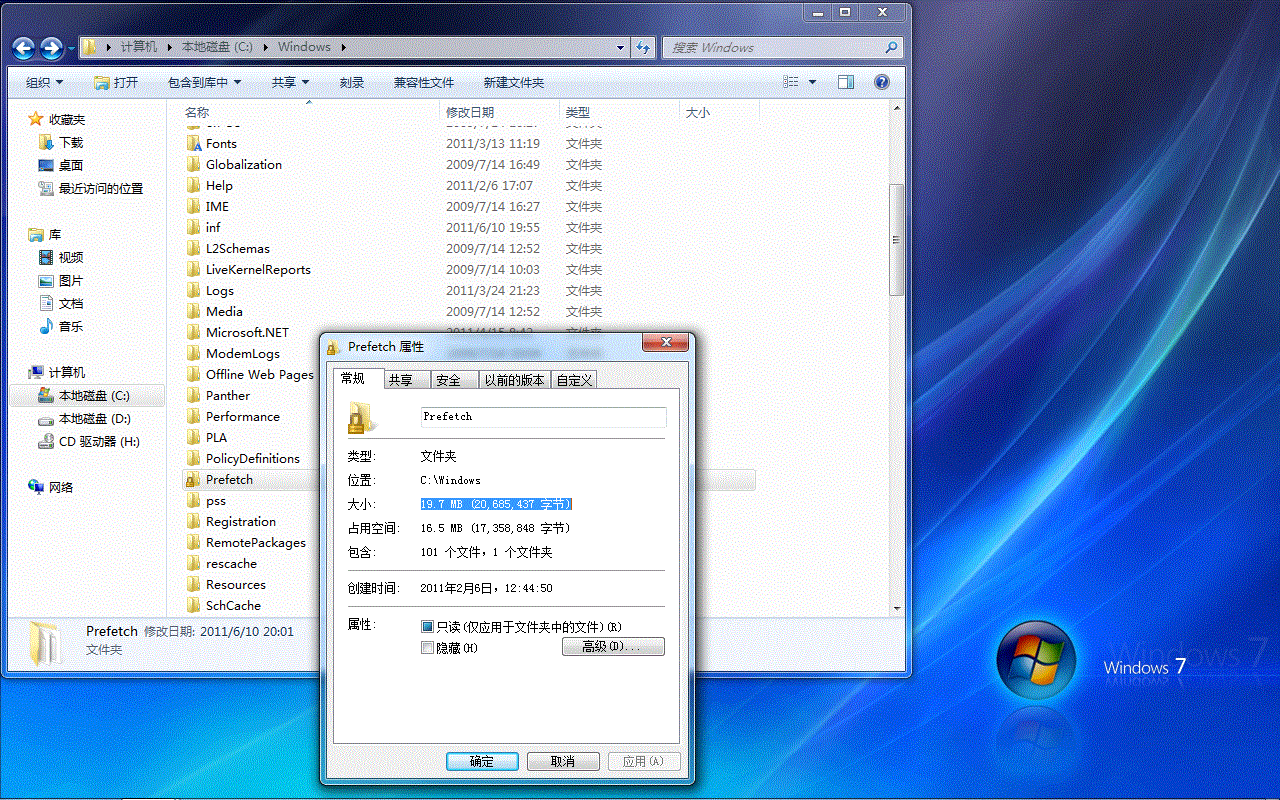Click the file list vertical scrollbar thumb

896,240
